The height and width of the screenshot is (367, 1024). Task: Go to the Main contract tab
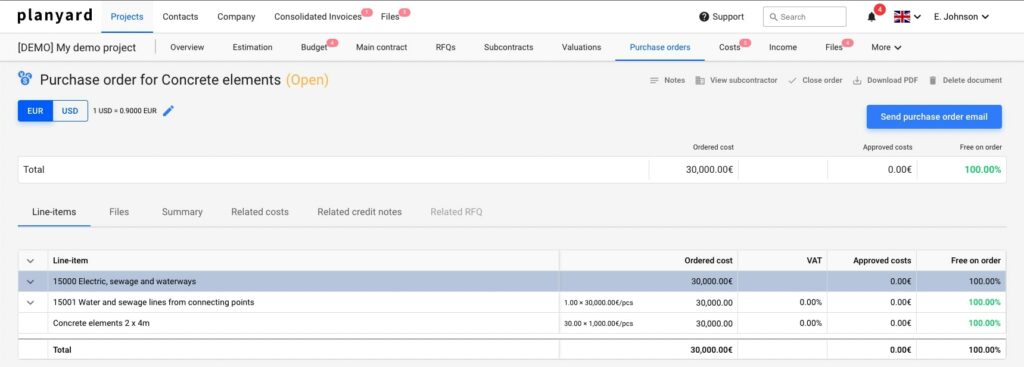click(x=381, y=47)
